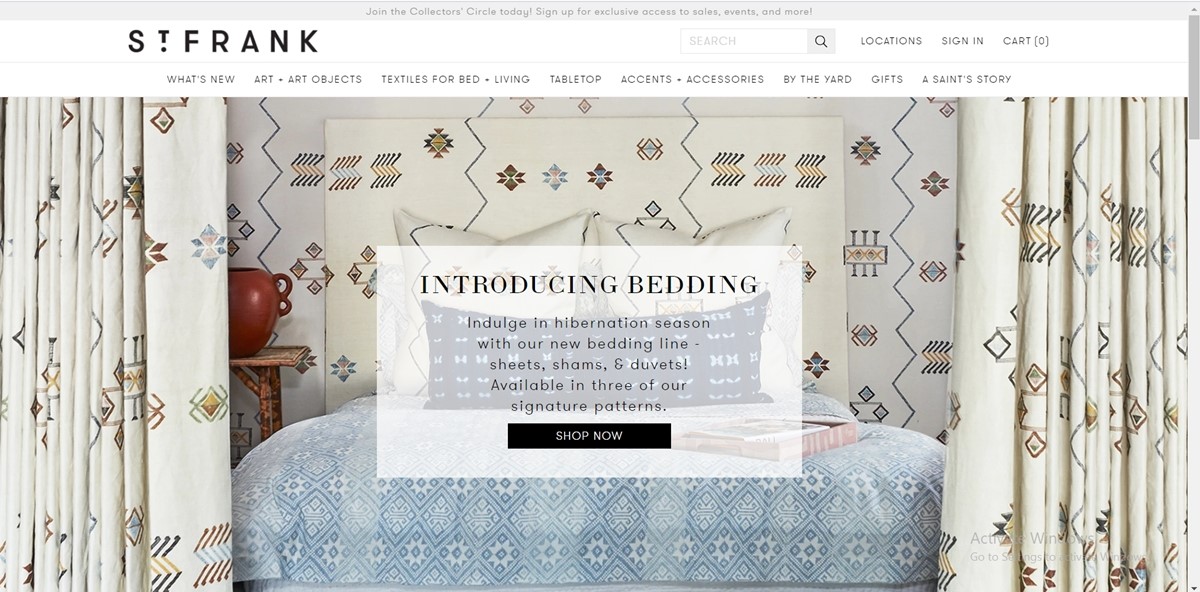Click the Collectors' Circle announcement banner
Image resolution: width=1200 pixels, height=592 pixels.
pyautogui.click(x=589, y=12)
